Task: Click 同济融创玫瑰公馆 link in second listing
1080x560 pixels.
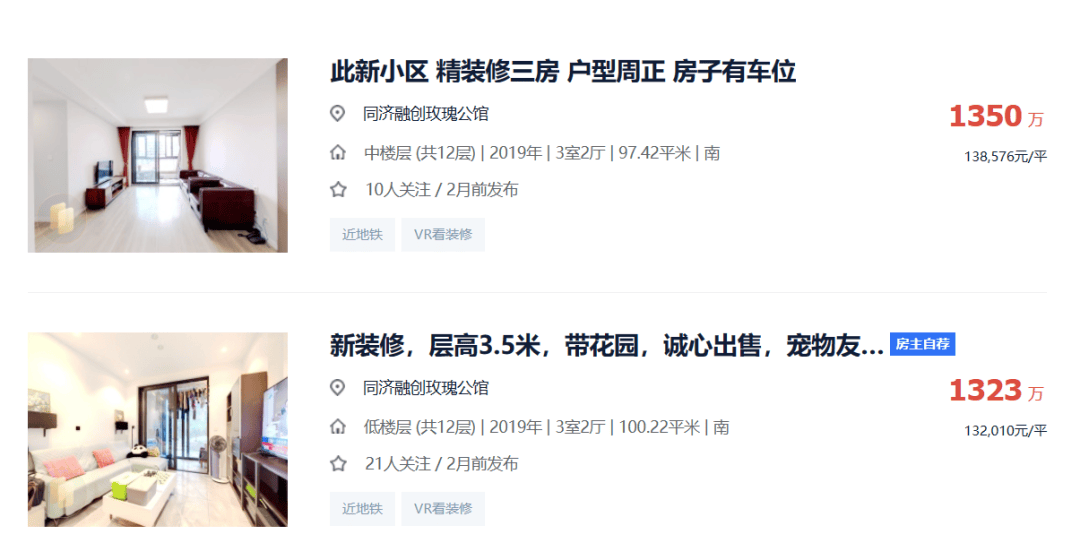Action: point(426,388)
